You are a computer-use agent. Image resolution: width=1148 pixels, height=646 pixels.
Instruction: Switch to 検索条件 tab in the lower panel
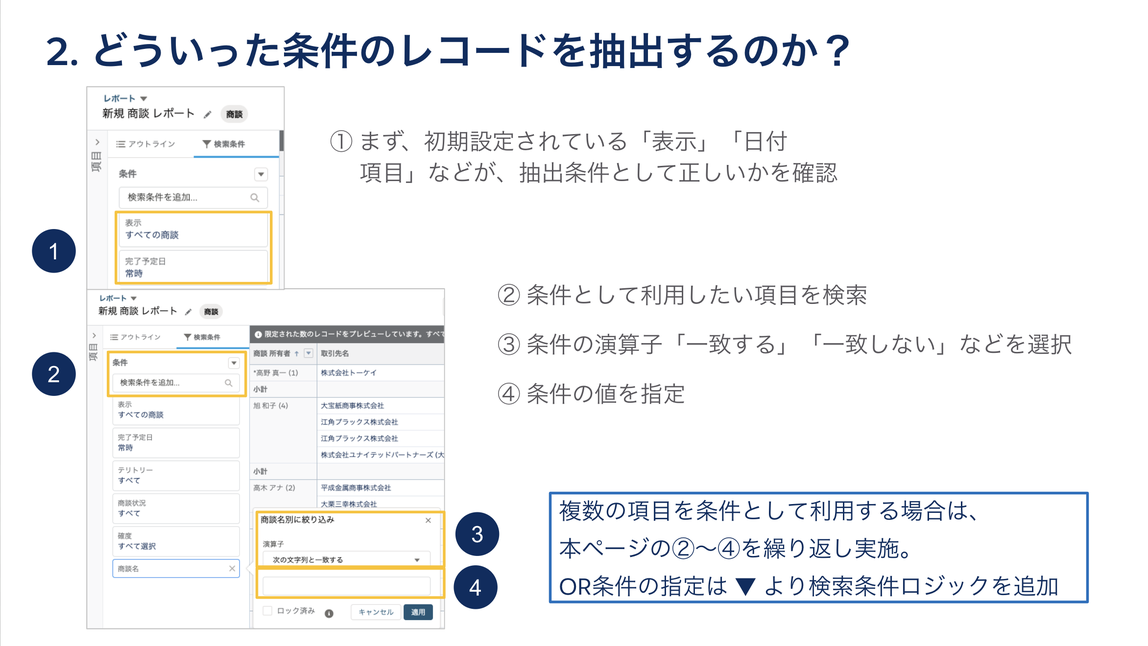tap(202, 337)
